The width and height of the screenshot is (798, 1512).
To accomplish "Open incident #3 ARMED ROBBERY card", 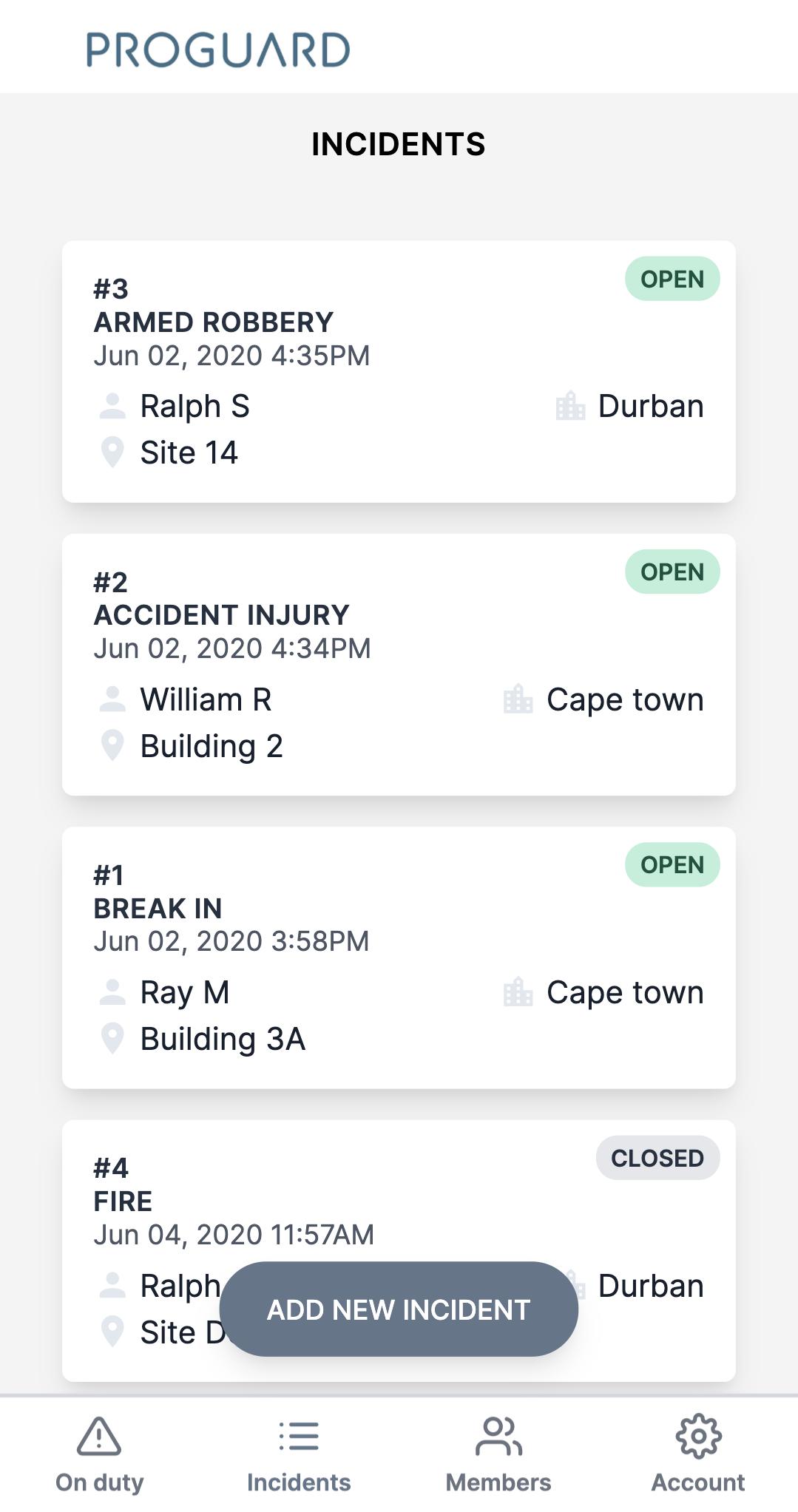I will pyautogui.click(x=399, y=372).
